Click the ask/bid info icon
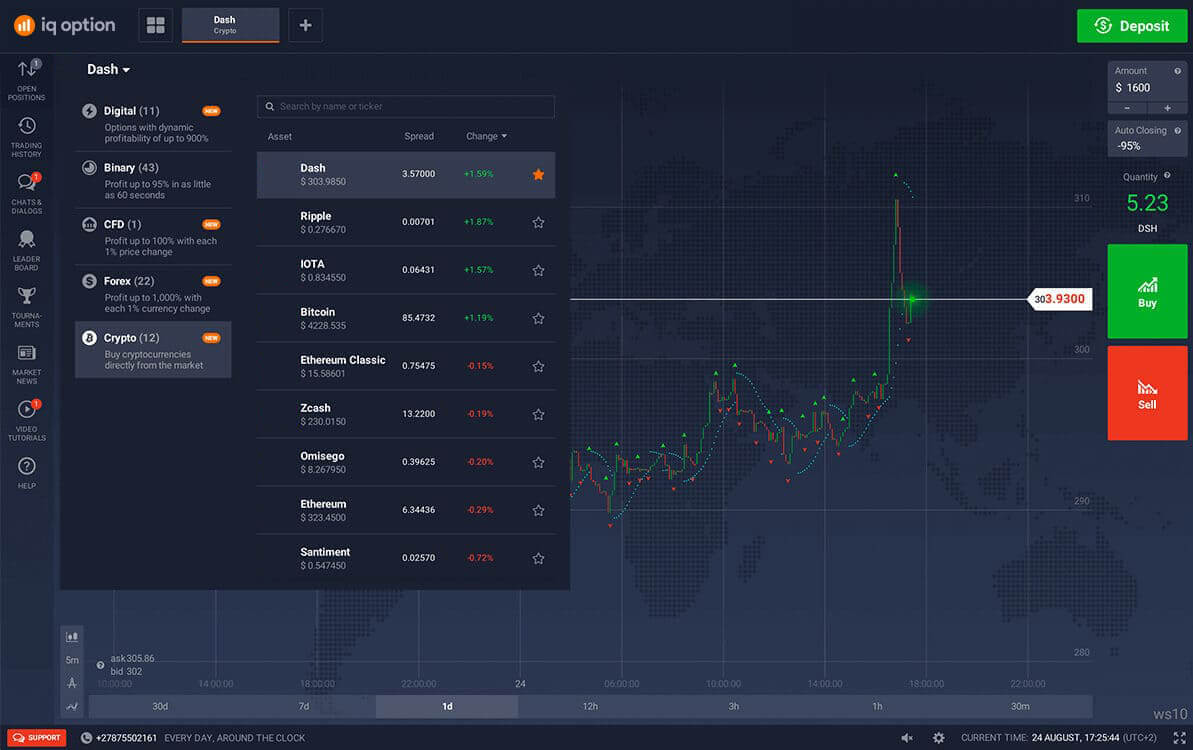This screenshot has width=1193, height=750. tap(100, 665)
